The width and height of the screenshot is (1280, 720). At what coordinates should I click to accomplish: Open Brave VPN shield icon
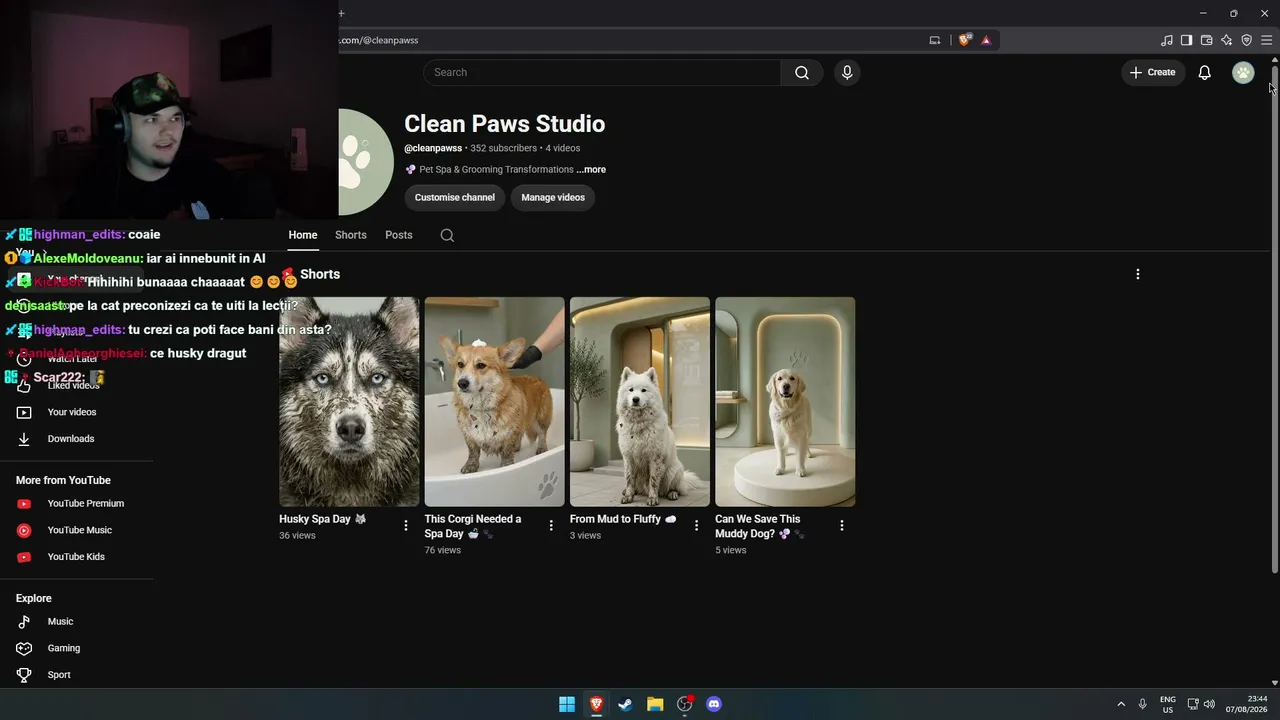tap(1247, 40)
